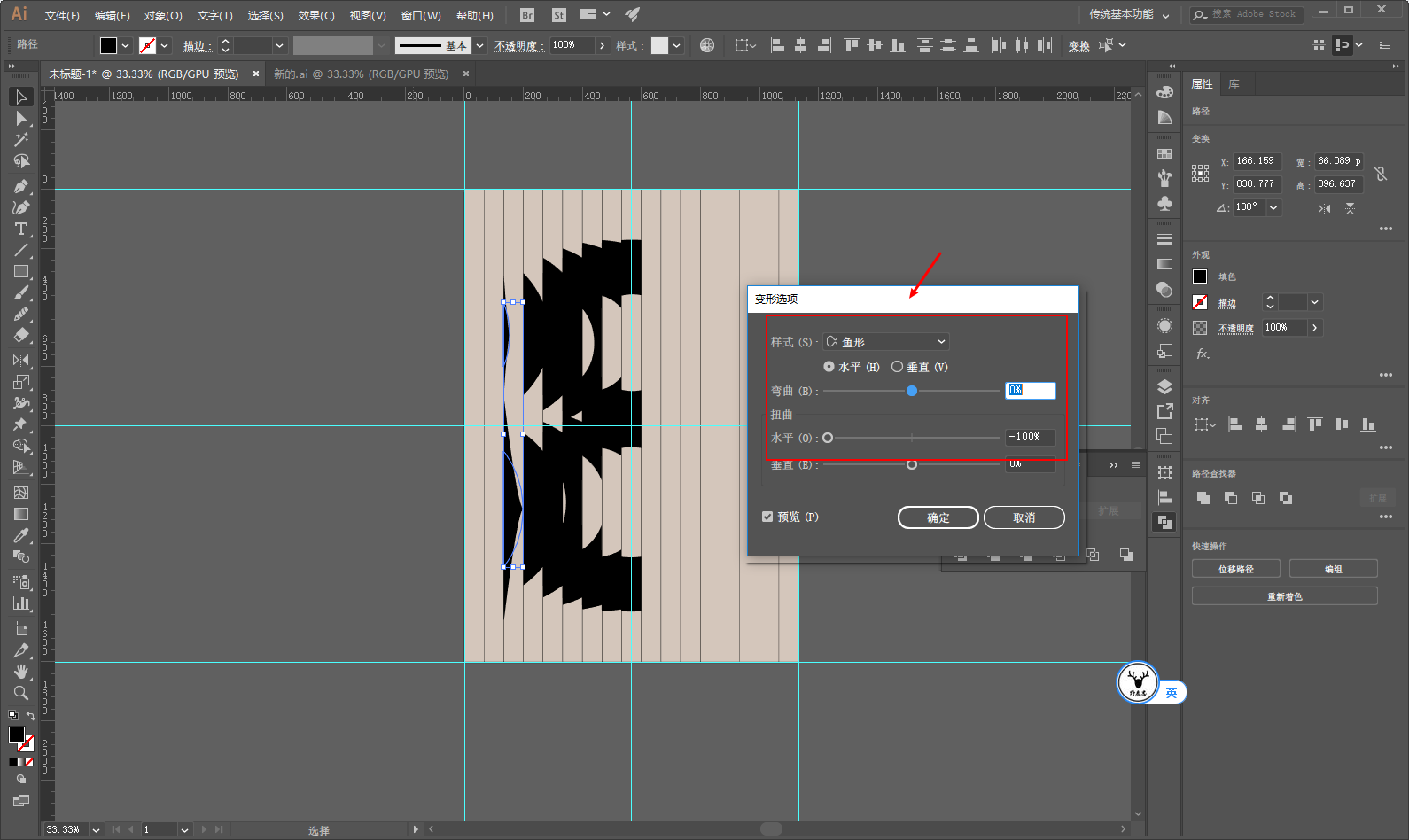Toggle the 预览 (P) checkbox

[767, 517]
